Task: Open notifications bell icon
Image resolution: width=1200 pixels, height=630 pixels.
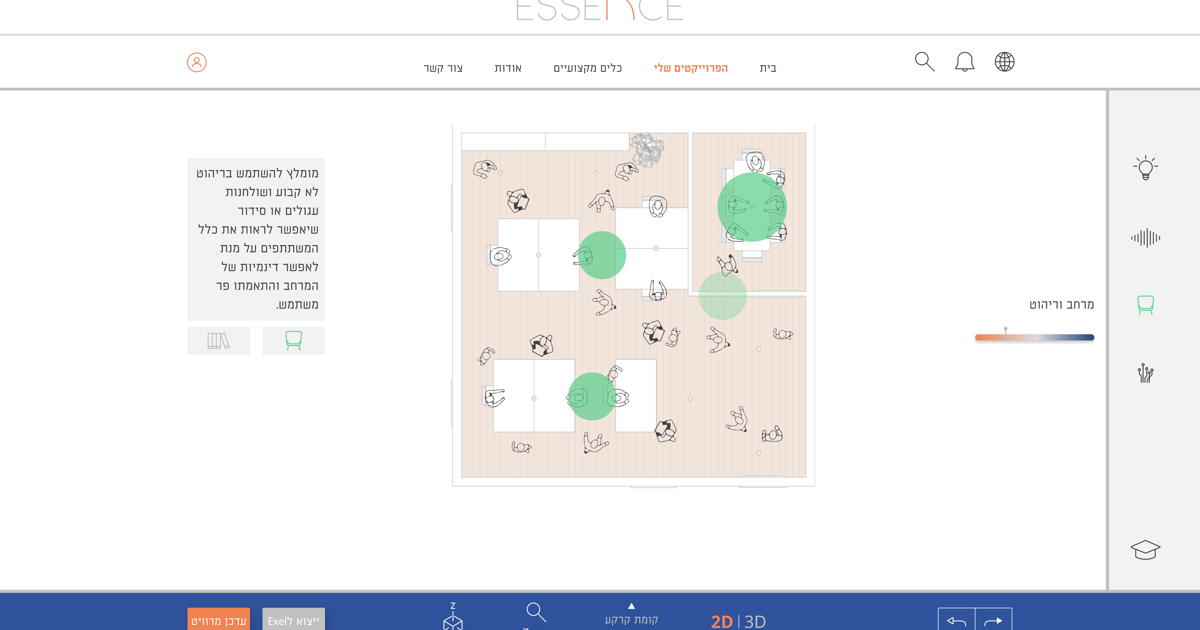Action: click(964, 62)
